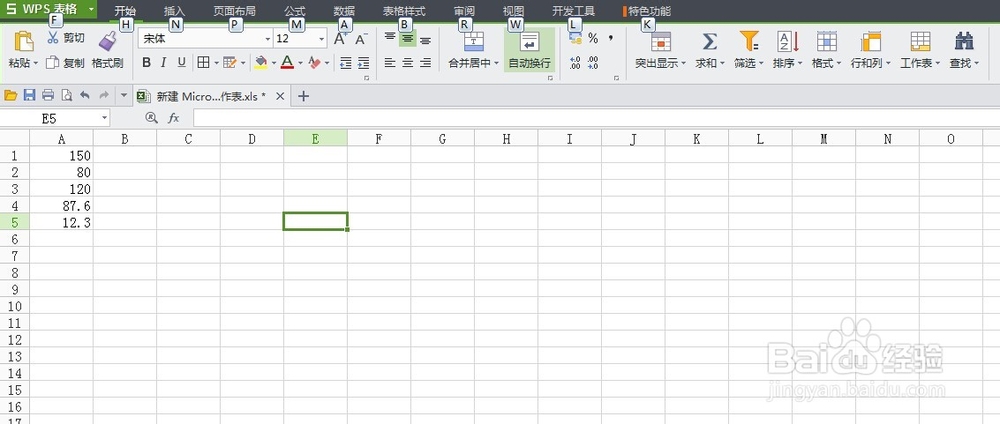Image resolution: width=1000 pixels, height=424 pixels.
Task: Click the print icon in quick access bar
Action: click(47, 96)
